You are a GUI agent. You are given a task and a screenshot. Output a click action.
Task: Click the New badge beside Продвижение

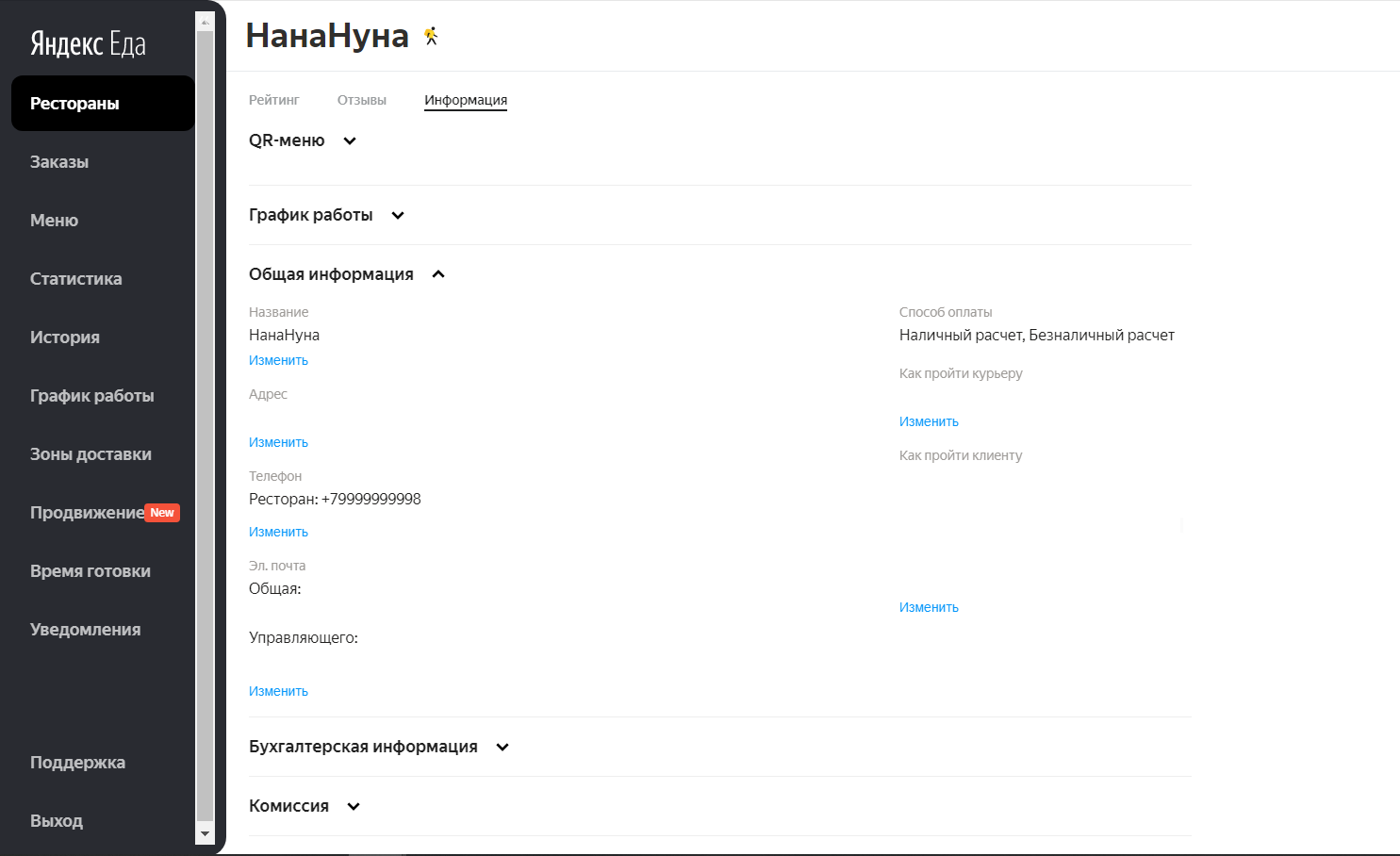tap(162, 513)
